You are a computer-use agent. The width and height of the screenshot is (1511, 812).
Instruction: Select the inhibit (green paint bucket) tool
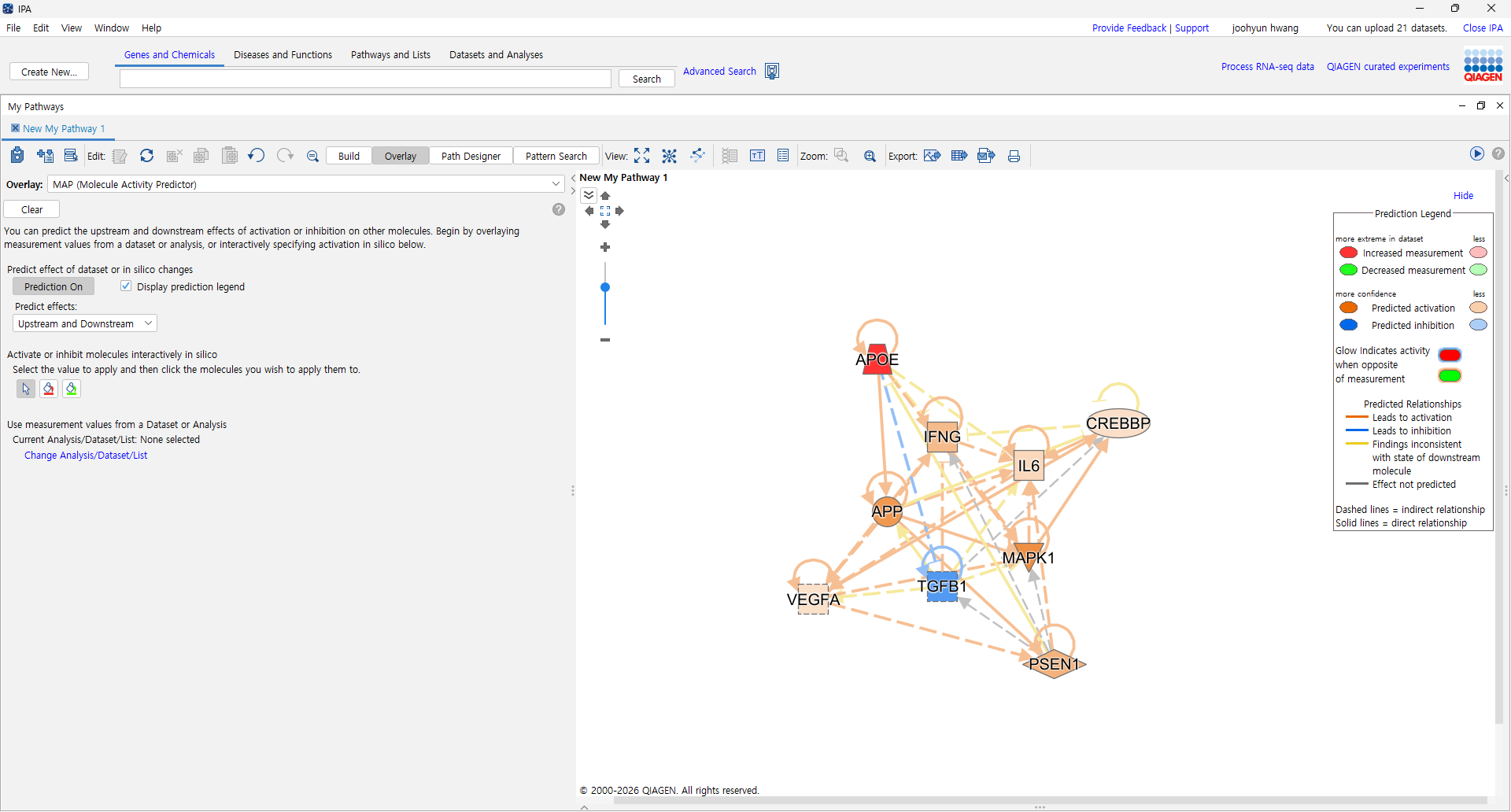click(x=72, y=389)
